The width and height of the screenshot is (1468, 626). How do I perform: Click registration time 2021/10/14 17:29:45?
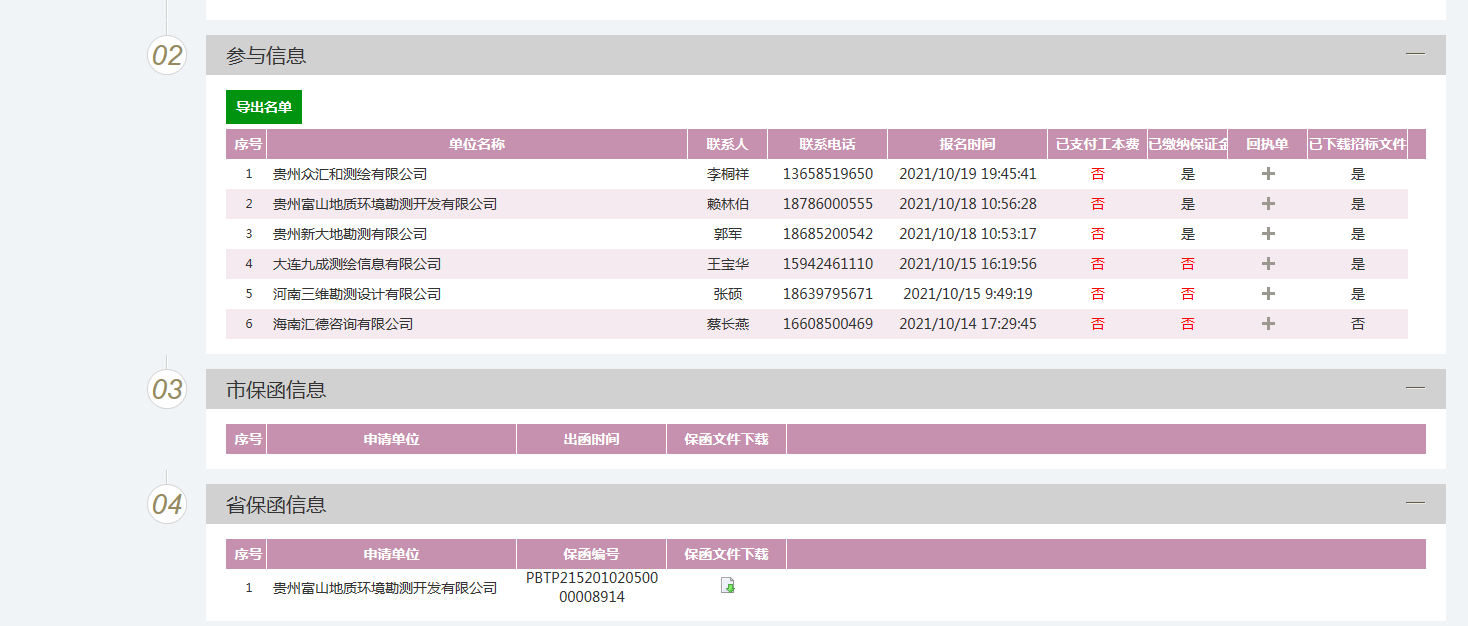(x=968, y=324)
